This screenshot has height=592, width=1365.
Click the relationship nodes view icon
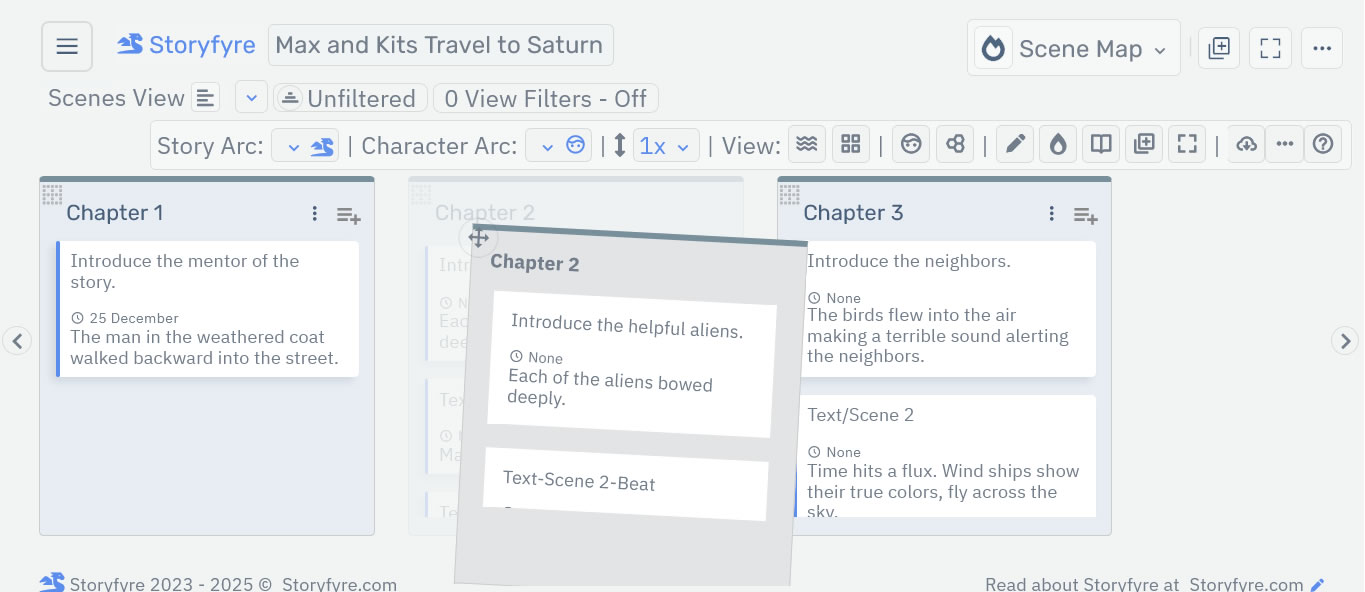[955, 143]
